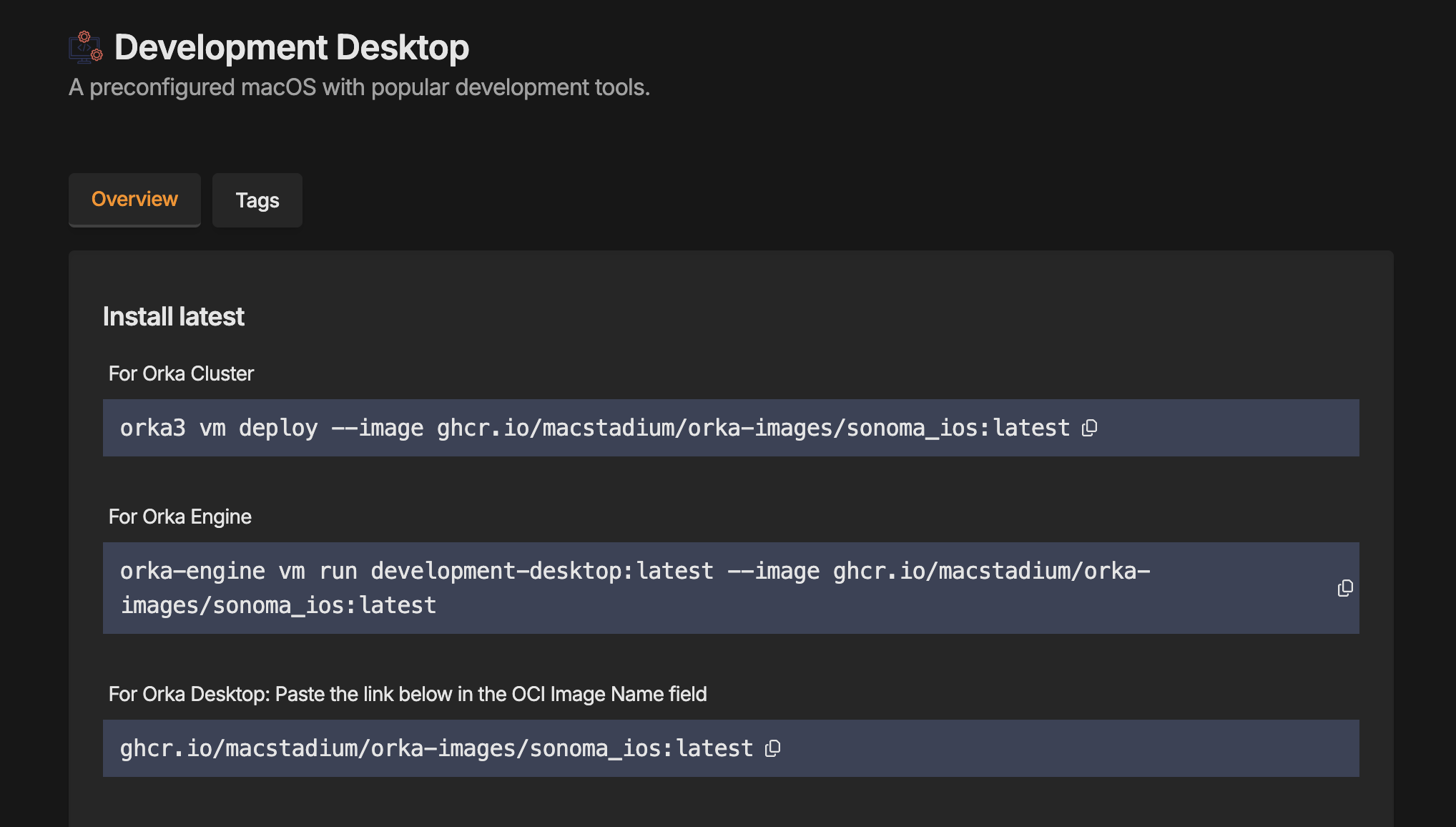Click the Development Desktop logo icon

tap(86, 47)
